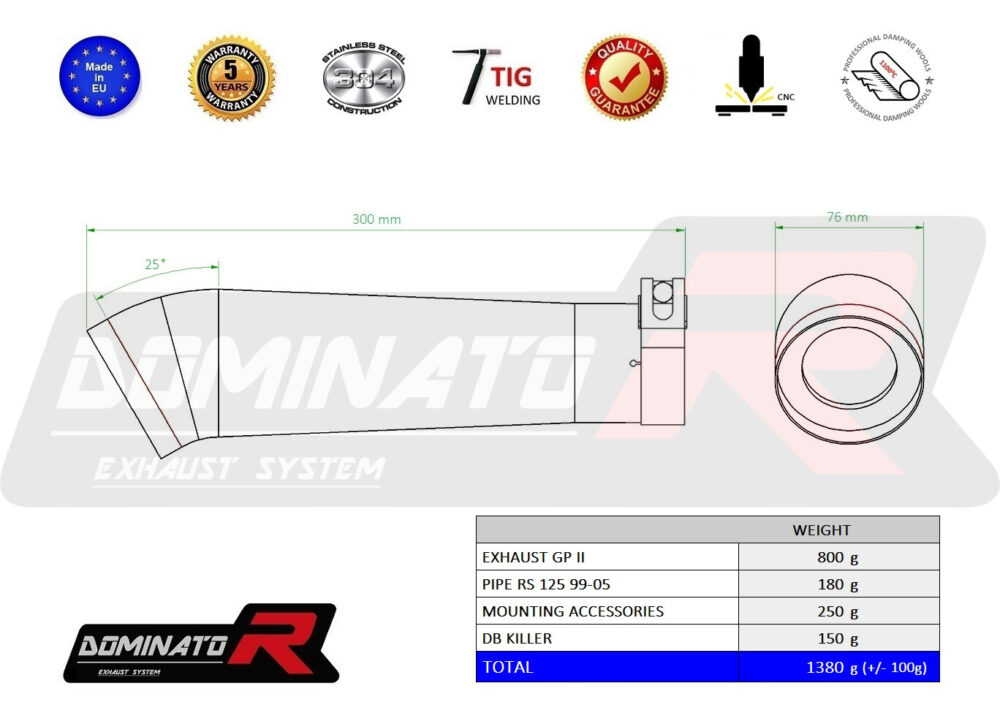Click the 76 mm diameter dimension label
This screenshot has width=1000, height=724.
848,217
